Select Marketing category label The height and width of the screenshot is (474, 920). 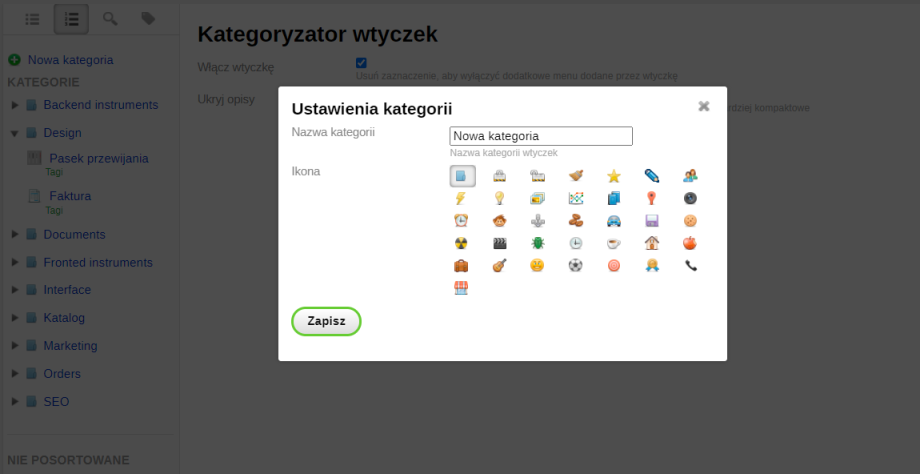[x=70, y=346]
